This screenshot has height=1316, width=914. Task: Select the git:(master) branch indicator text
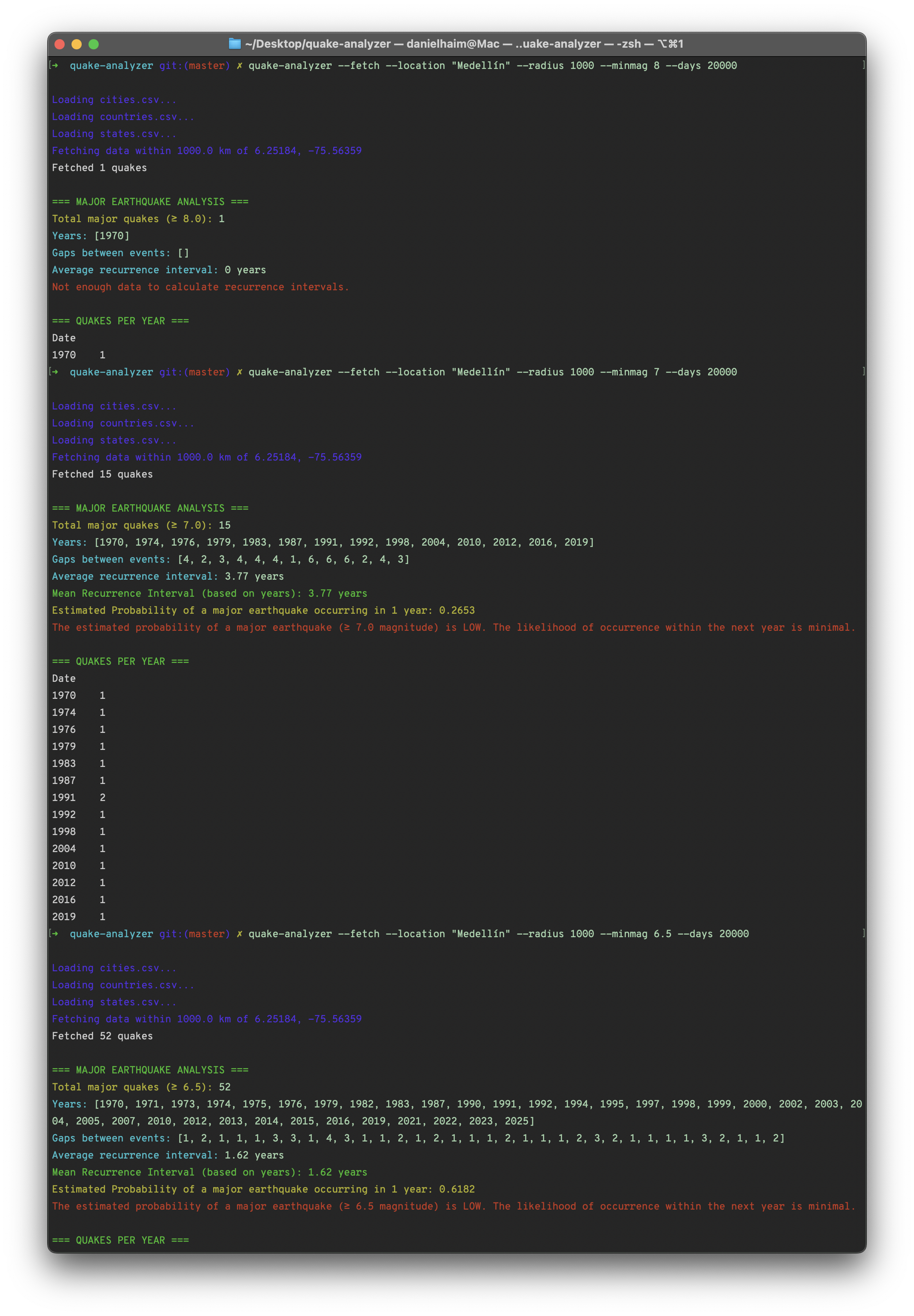(195, 65)
